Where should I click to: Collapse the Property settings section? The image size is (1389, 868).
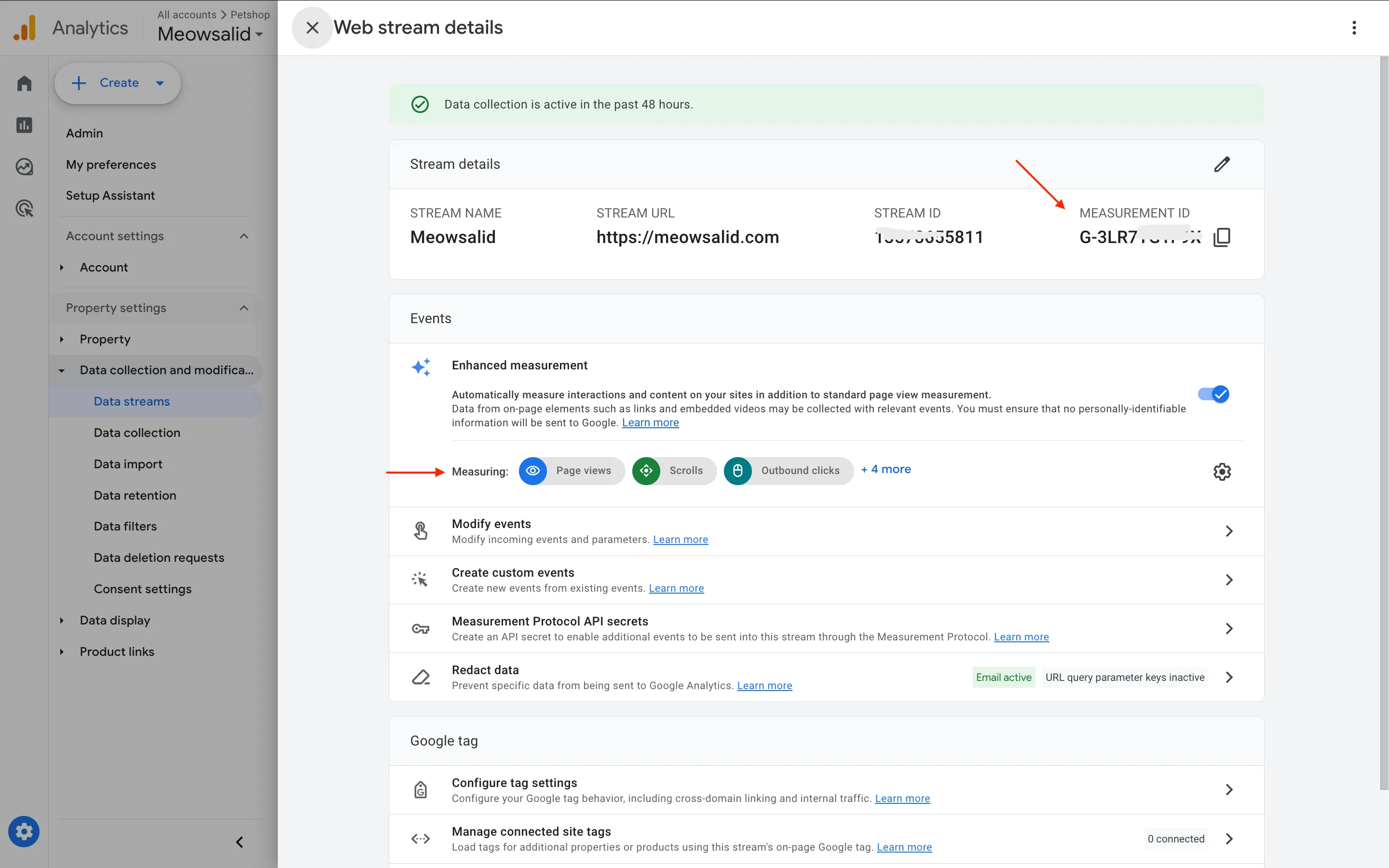[244, 308]
